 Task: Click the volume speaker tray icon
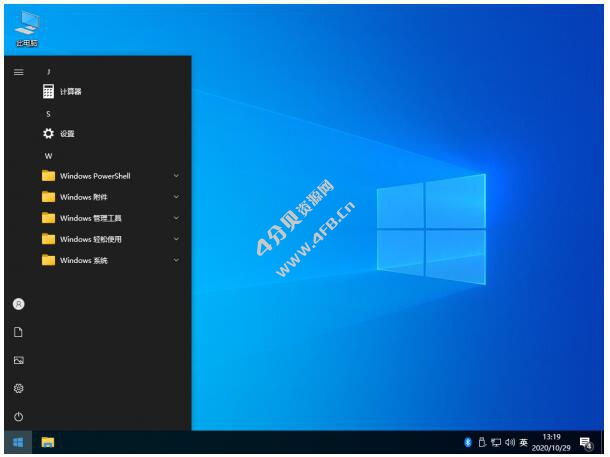509,441
